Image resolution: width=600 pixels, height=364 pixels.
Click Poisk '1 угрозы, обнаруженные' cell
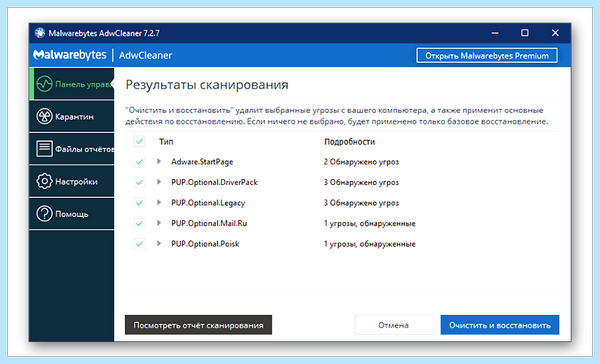pyautogui.click(x=370, y=244)
